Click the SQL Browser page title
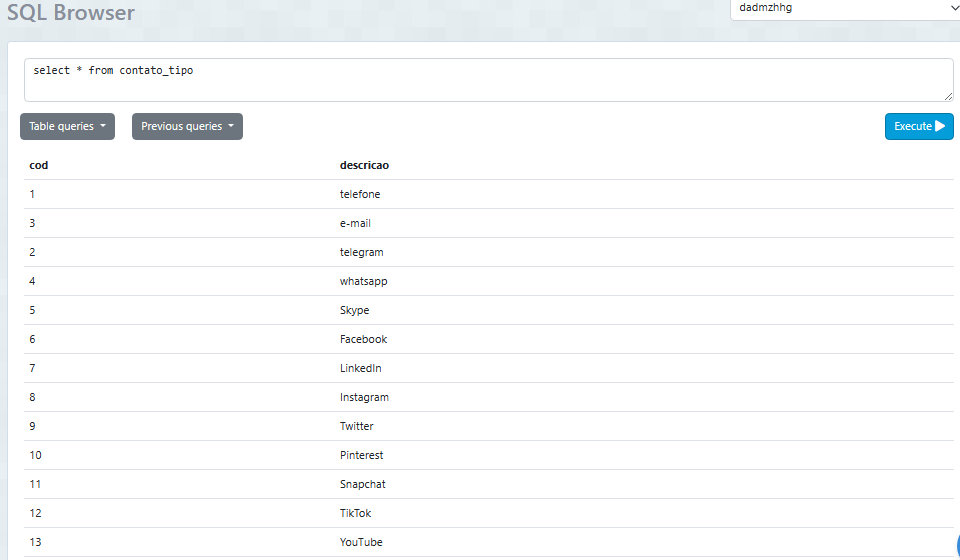The height and width of the screenshot is (560, 960). click(x=71, y=12)
